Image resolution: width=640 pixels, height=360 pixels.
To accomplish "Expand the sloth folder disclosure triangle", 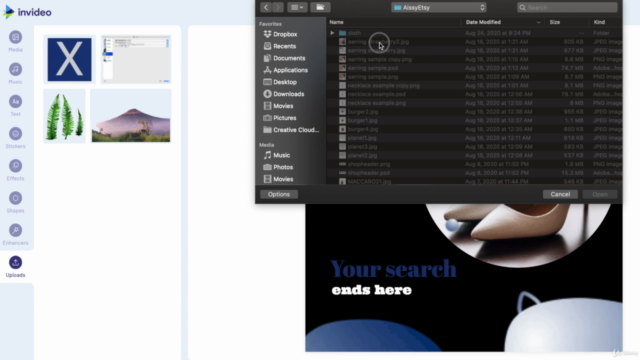I will coord(332,33).
